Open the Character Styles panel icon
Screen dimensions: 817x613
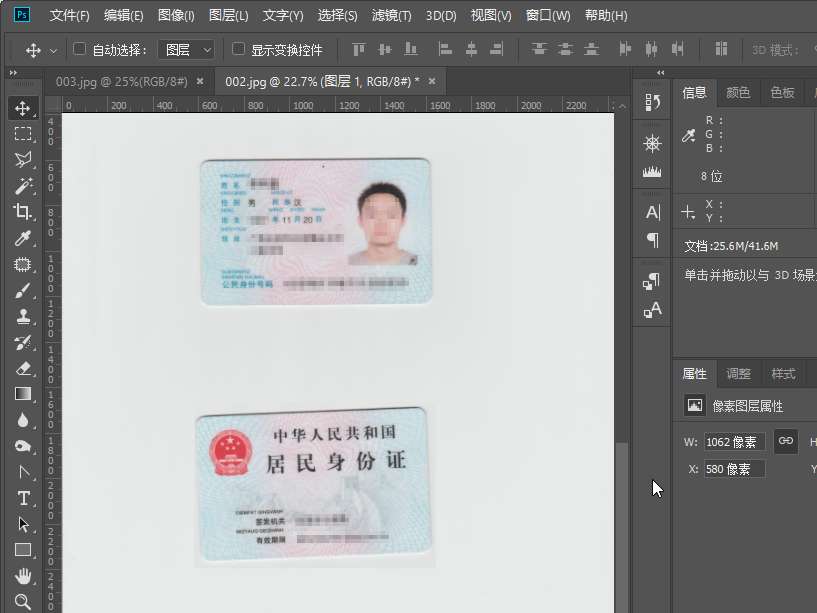652,310
